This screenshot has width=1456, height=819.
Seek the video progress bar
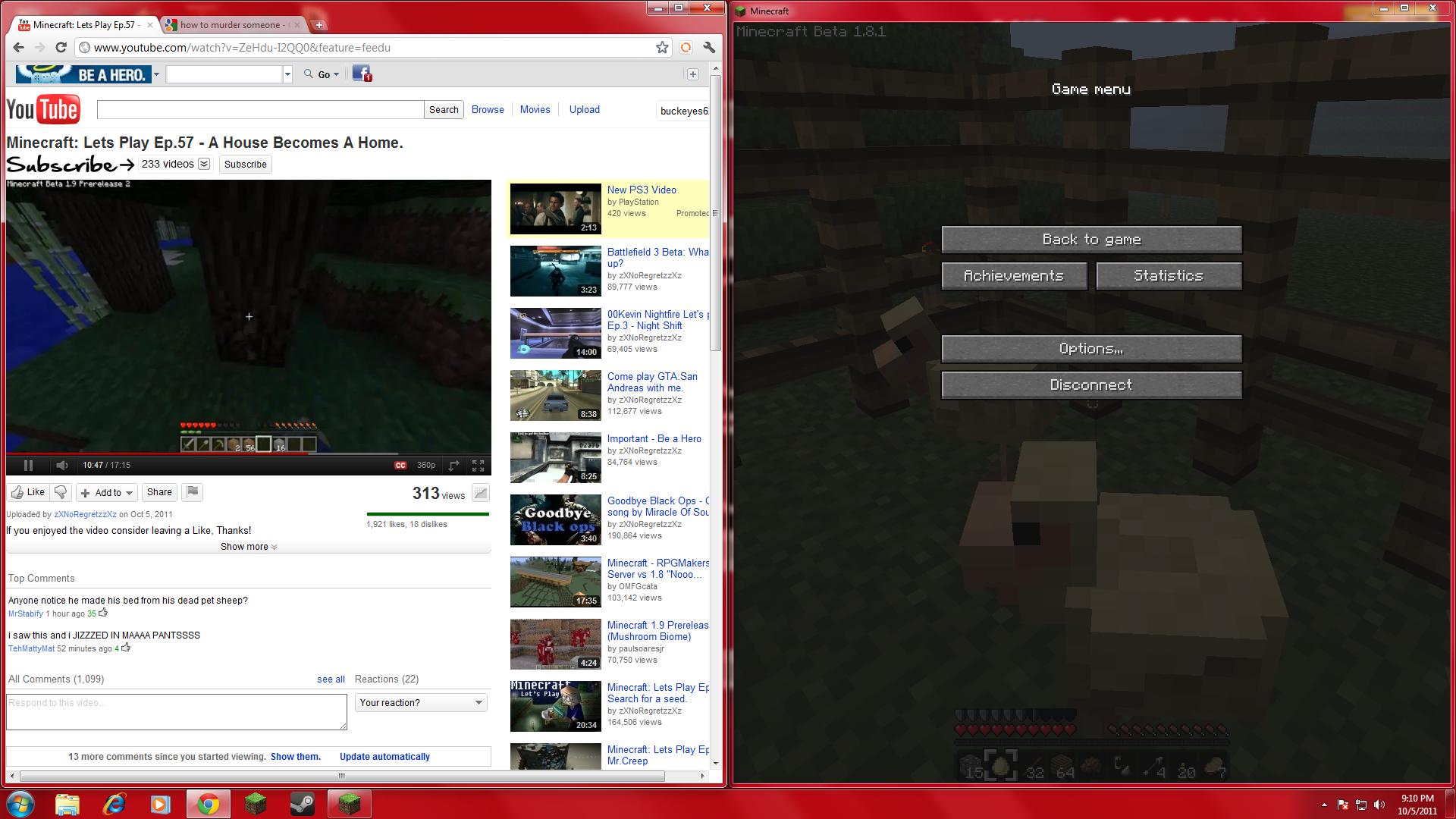coord(249,453)
